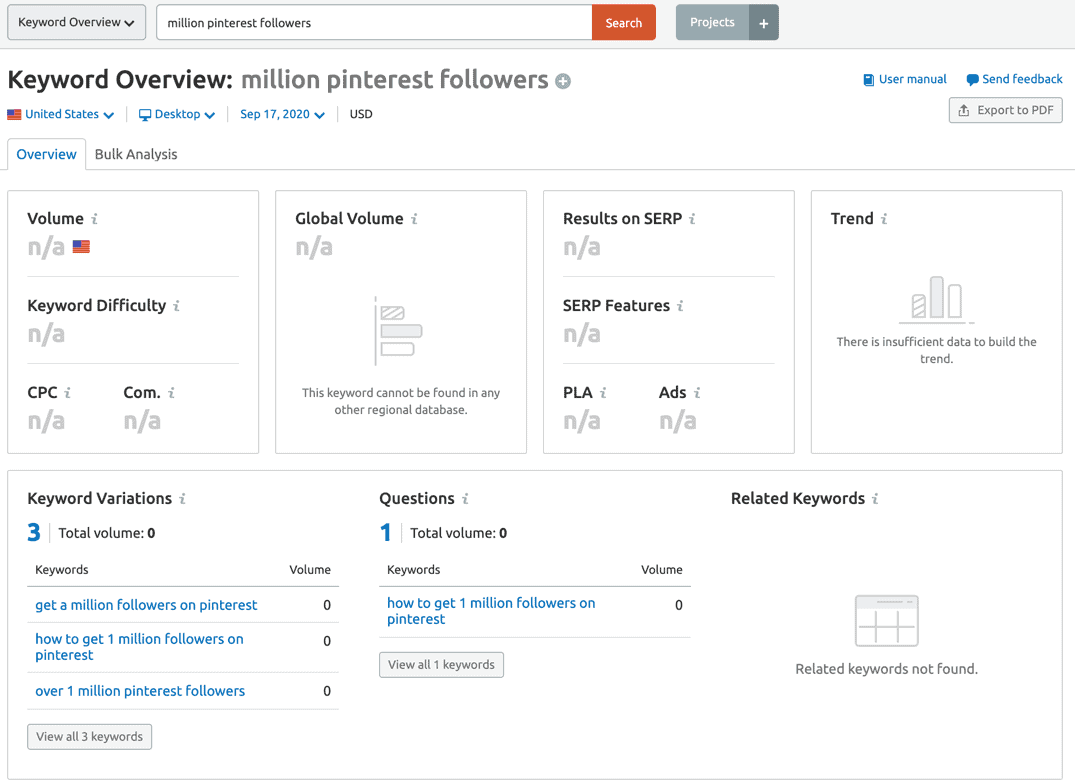The height and width of the screenshot is (784, 1075).
Task: Open 'how to get 1 million followers' under Questions
Action: pos(491,611)
